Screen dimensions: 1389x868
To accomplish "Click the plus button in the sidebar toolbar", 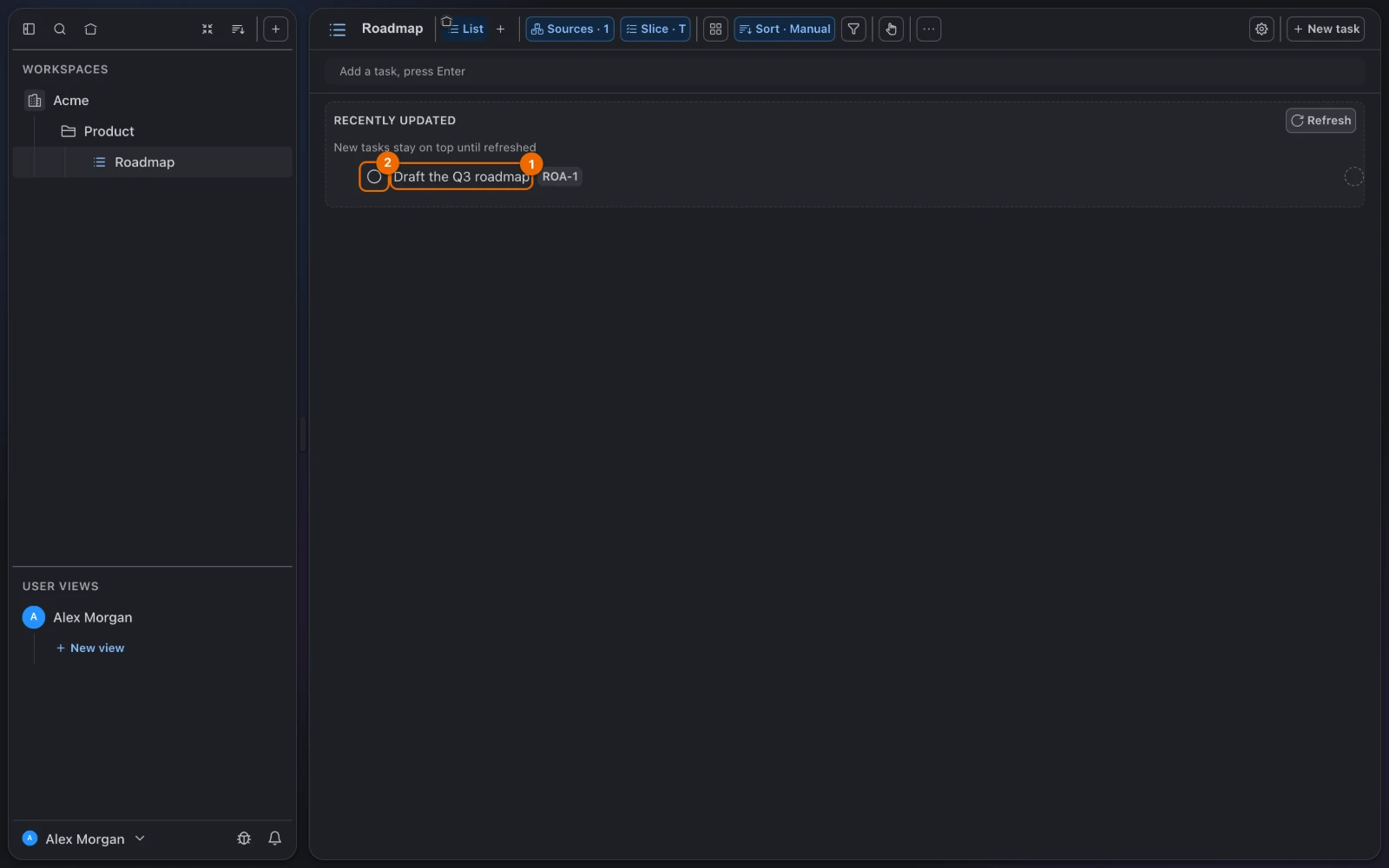I will [x=275, y=29].
